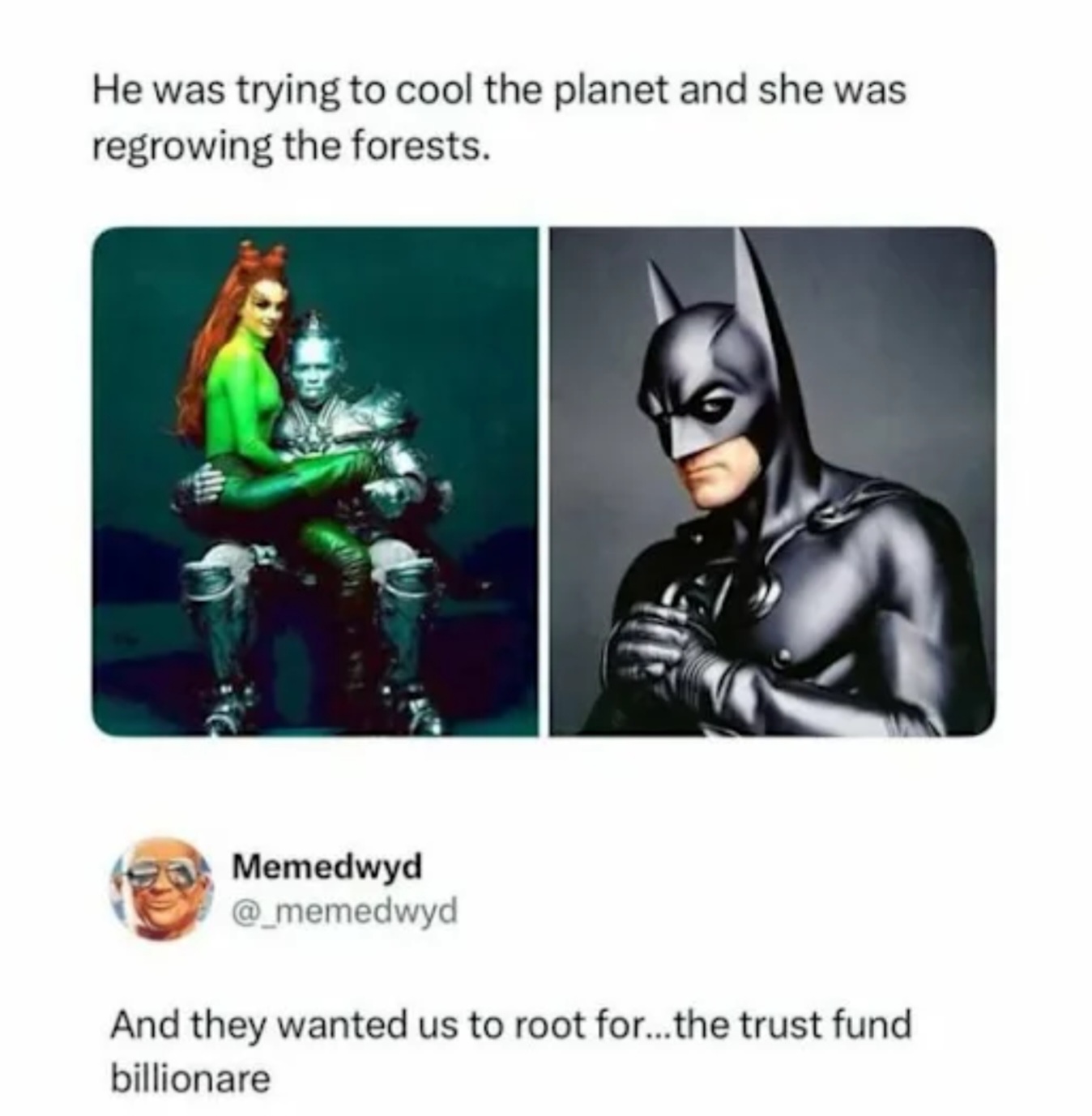1092x1116 pixels.
Task: Click the Memedwyd display name
Action: pos(327,866)
